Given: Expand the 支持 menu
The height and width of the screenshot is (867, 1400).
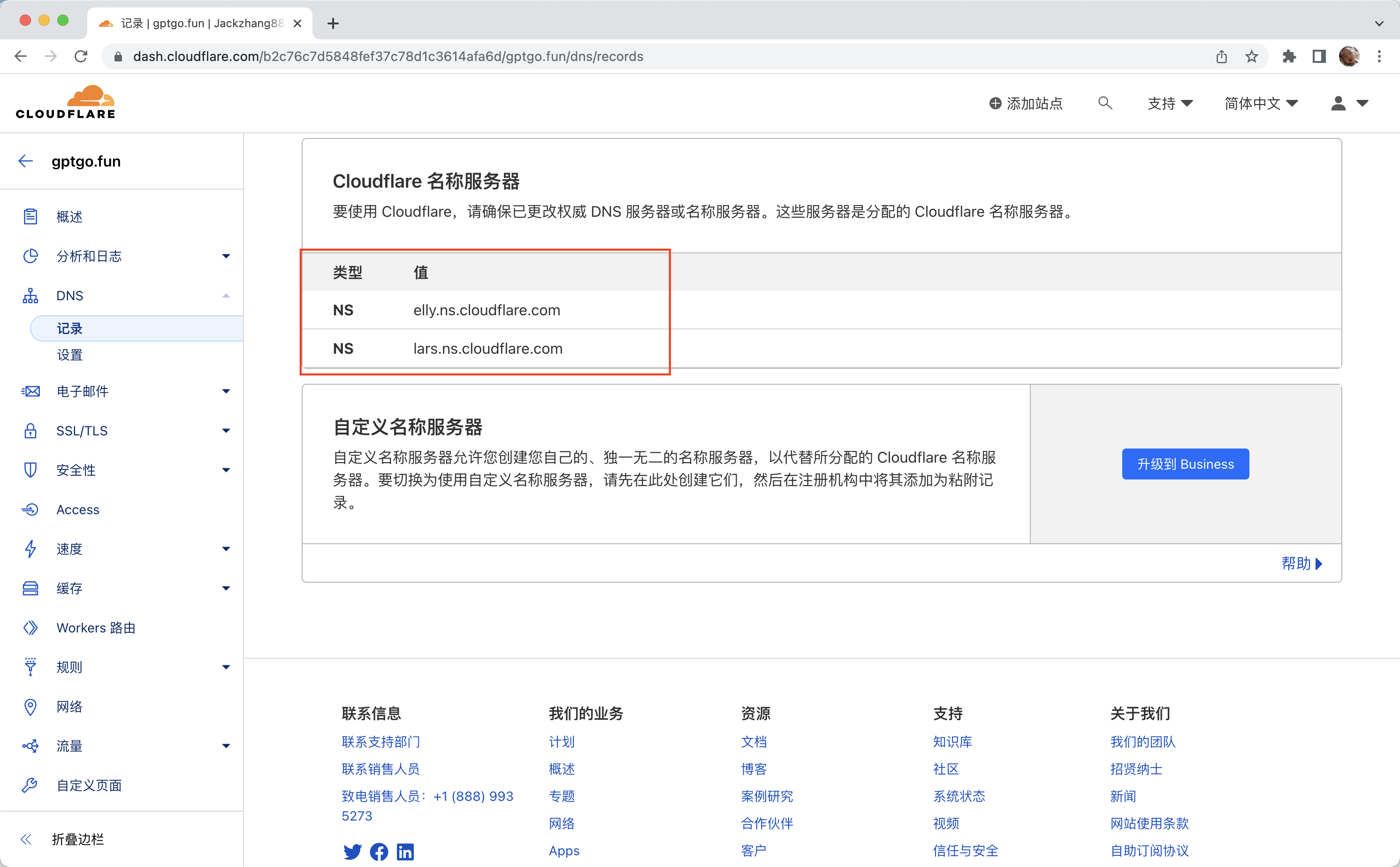Looking at the screenshot, I should coord(1170,103).
